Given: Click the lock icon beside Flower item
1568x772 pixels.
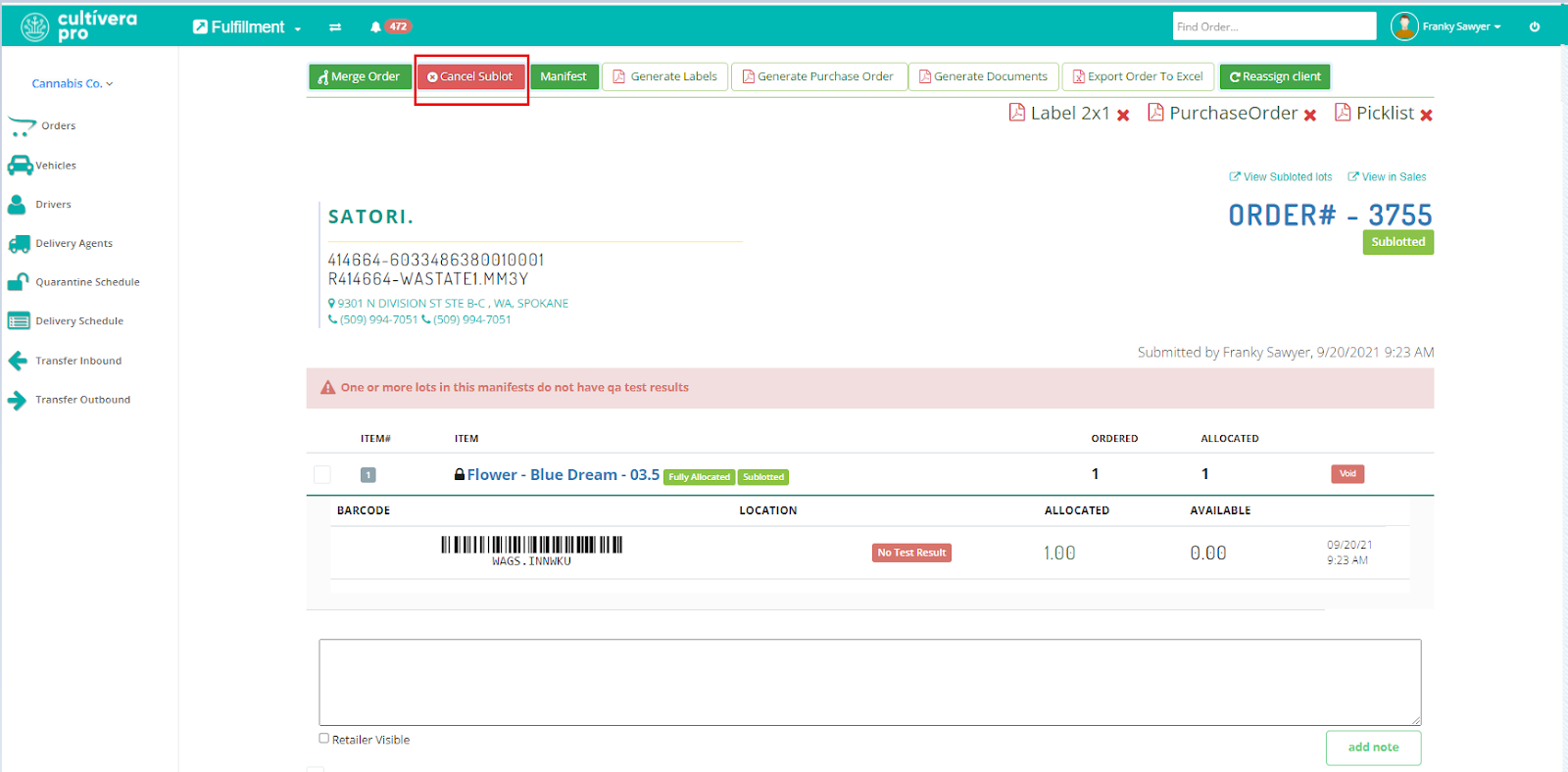Looking at the screenshot, I should [460, 474].
